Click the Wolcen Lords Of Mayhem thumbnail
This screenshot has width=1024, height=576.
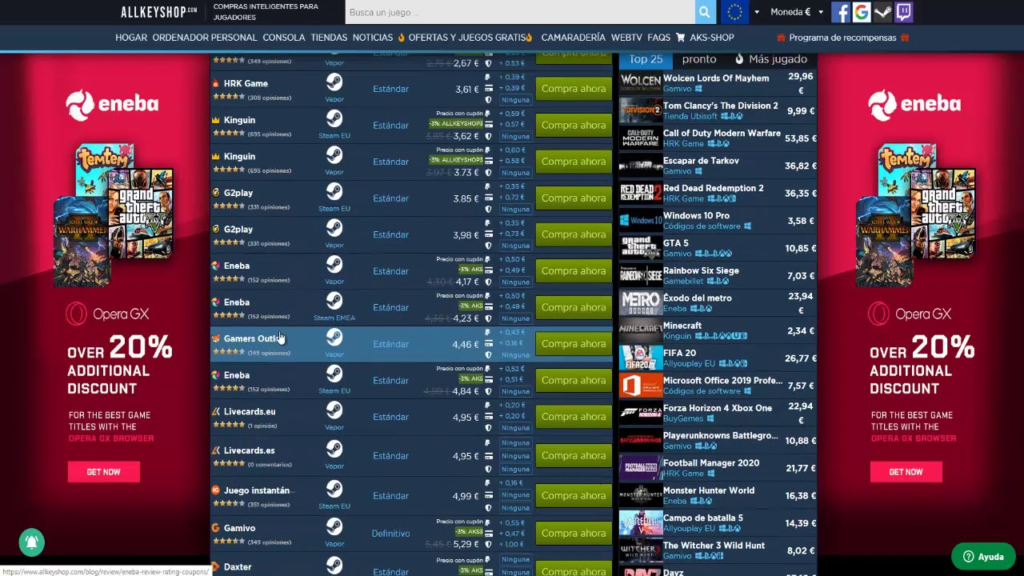pyautogui.click(x=640, y=83)
